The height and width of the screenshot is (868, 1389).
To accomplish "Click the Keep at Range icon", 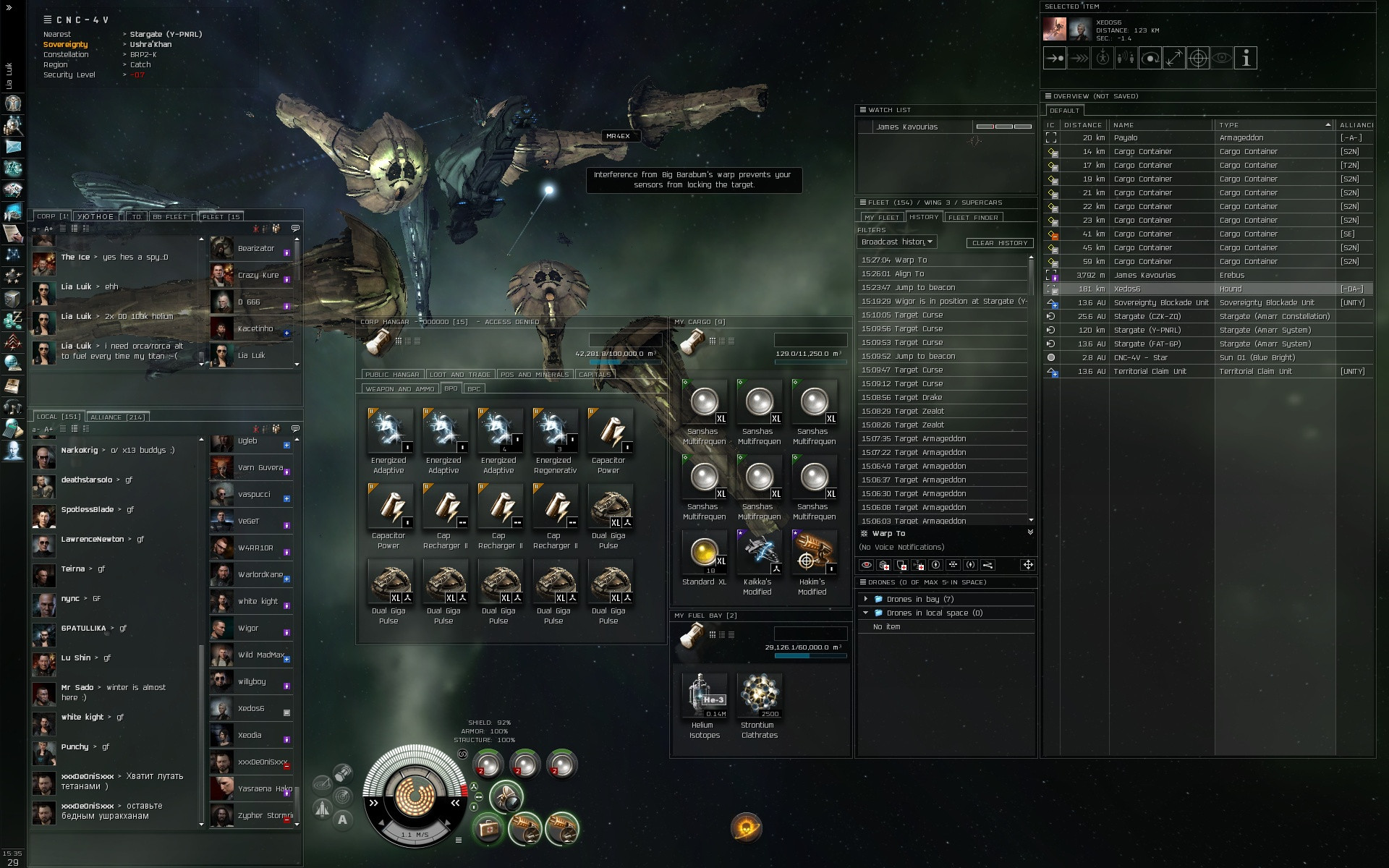I will pyautogui.click(x=1174, y=58).
